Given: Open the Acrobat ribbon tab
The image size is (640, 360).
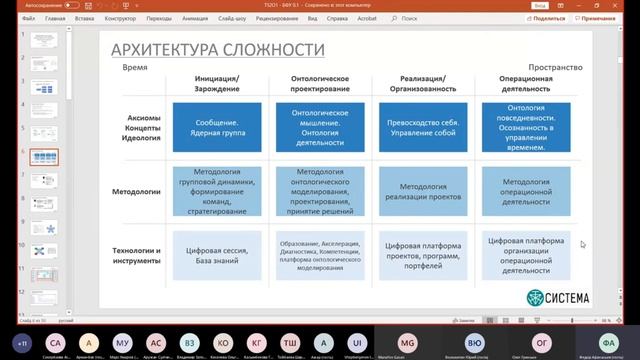Looking at the screenshot, I should coord(367,18).
